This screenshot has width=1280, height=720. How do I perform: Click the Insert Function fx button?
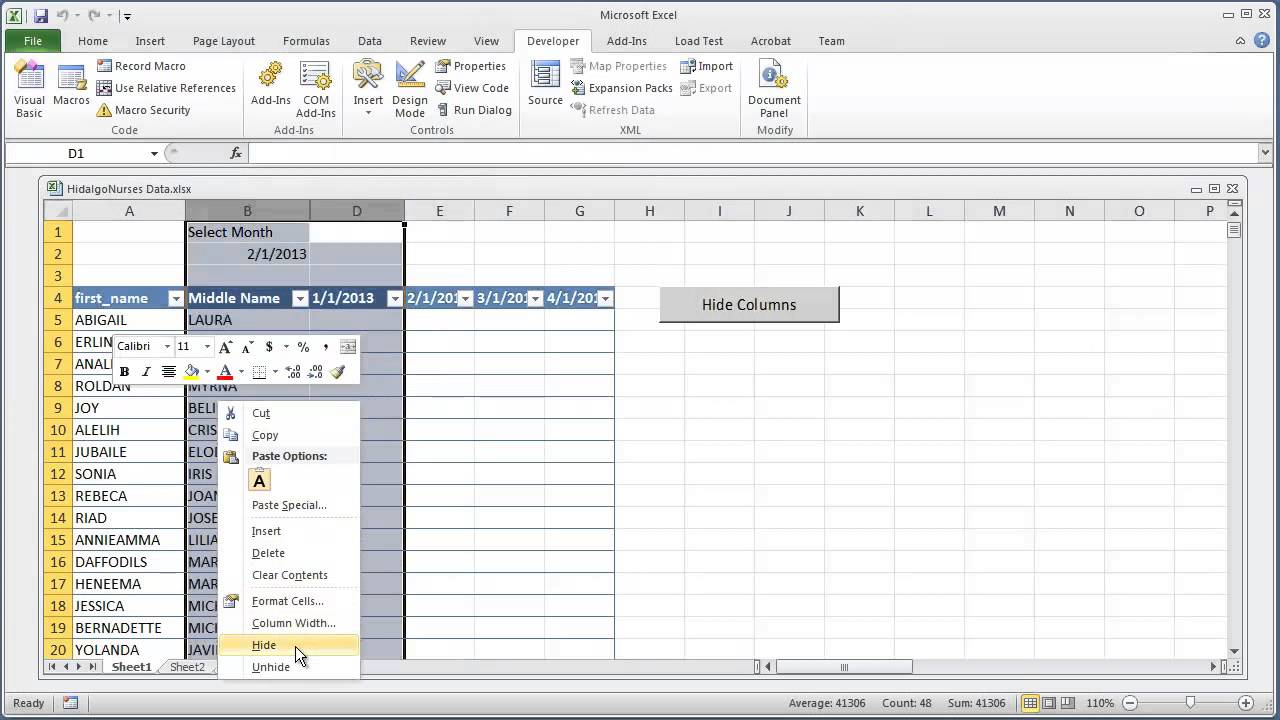pyautogui.click(x=236, y=153)
